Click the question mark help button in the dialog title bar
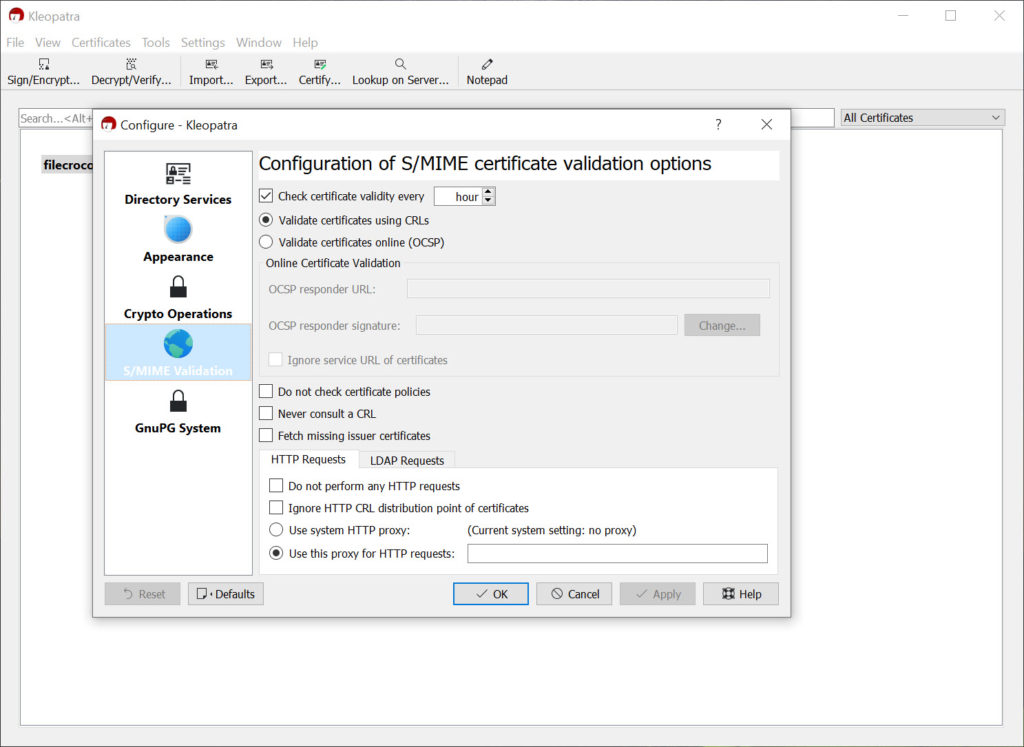 click(x=718, y=124)
